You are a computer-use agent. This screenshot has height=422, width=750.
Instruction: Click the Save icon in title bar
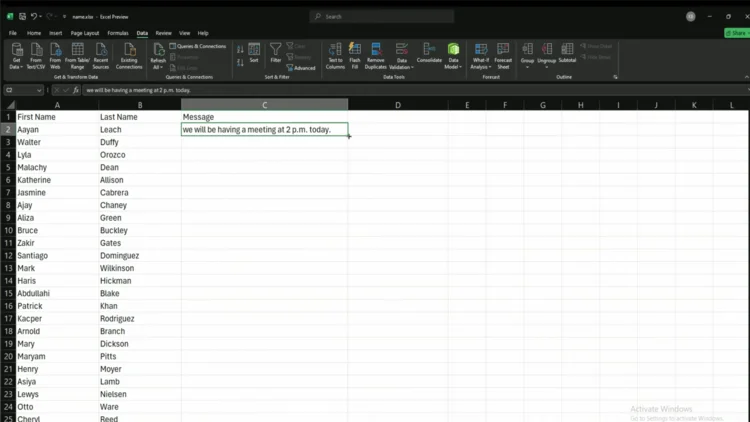pyautogui.click(x=22, y=16)
